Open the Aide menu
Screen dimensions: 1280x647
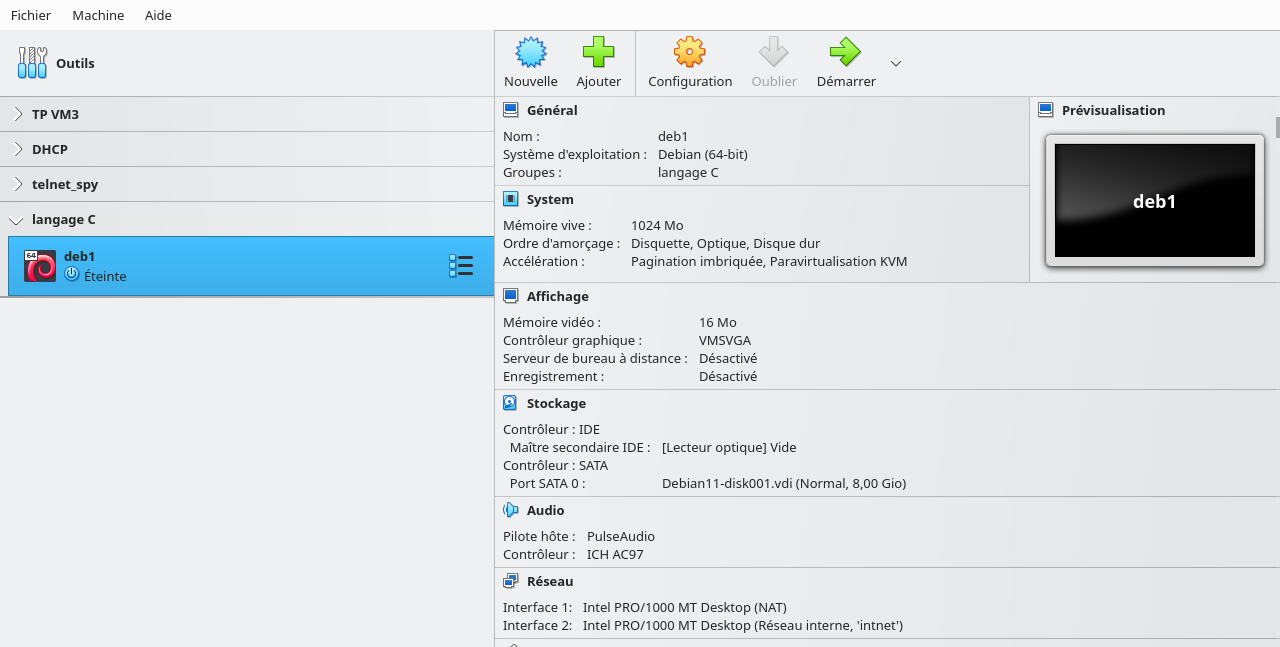(x=158, y=15)
